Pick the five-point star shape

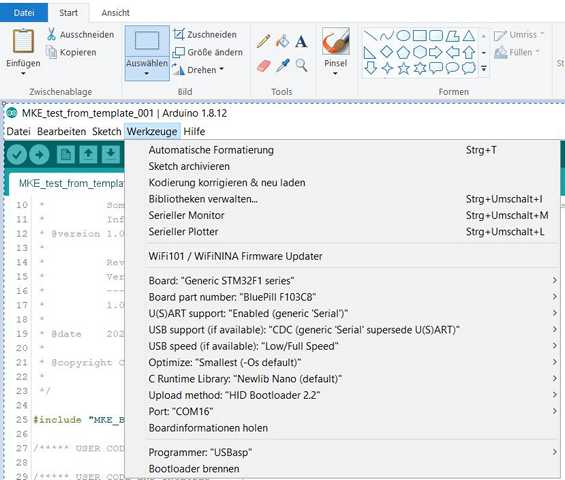pyautogui.click(x=403, y=68)
